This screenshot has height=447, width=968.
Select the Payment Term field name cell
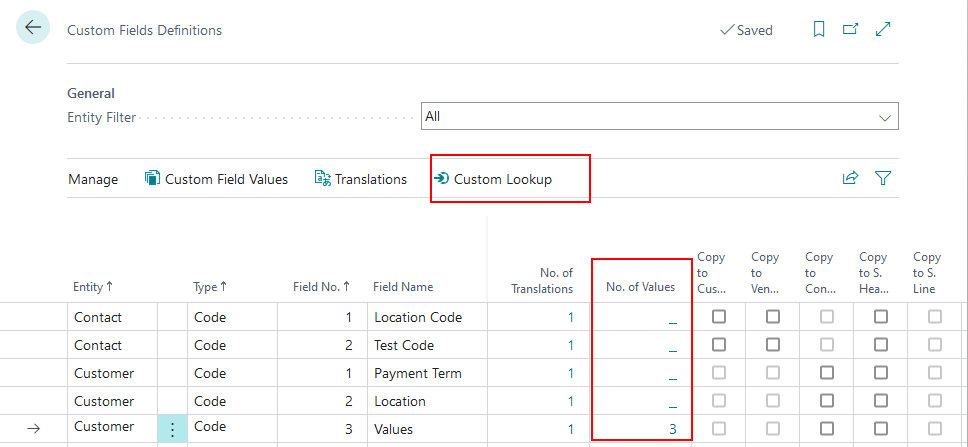click(418, 373)
